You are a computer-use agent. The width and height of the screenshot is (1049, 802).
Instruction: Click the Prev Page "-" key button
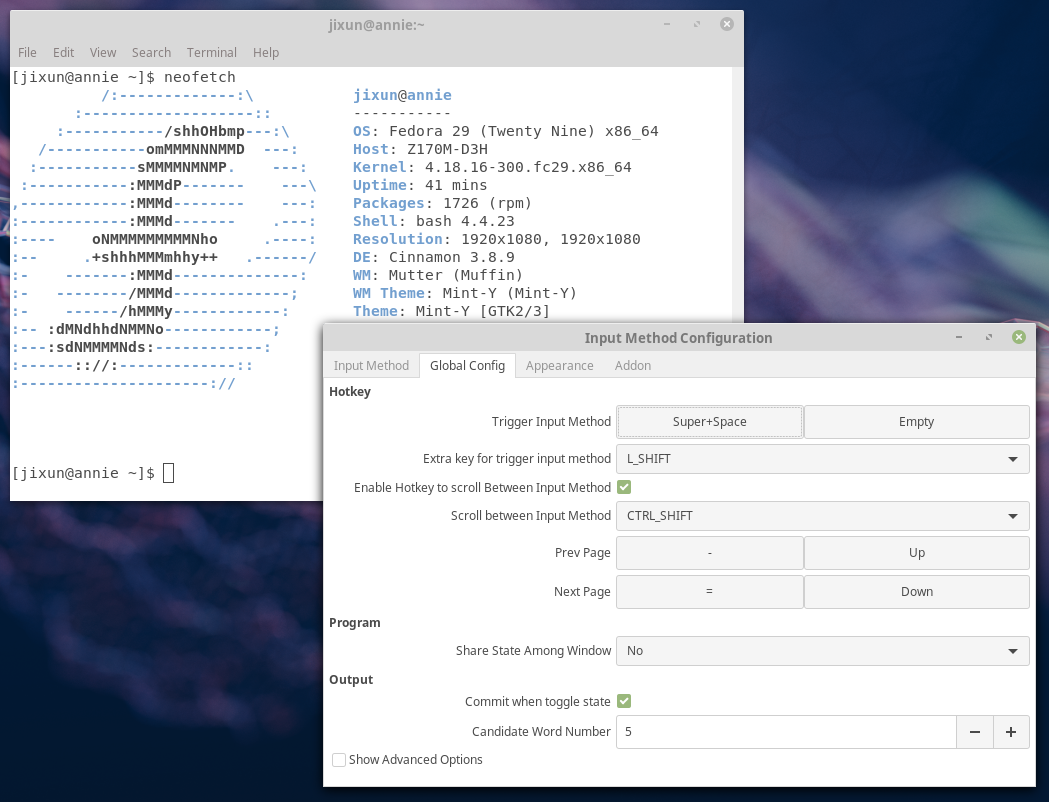[709, 552]
